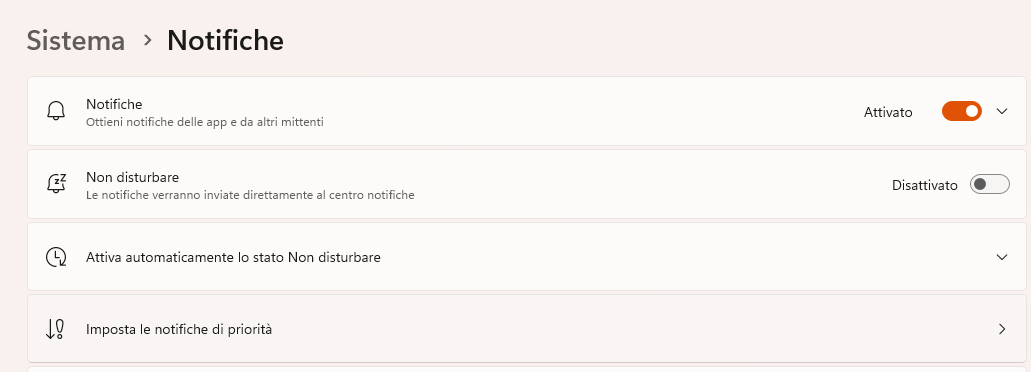
Task: Click the bell icon beside Notifiche
Action: [x=56, y=111]
